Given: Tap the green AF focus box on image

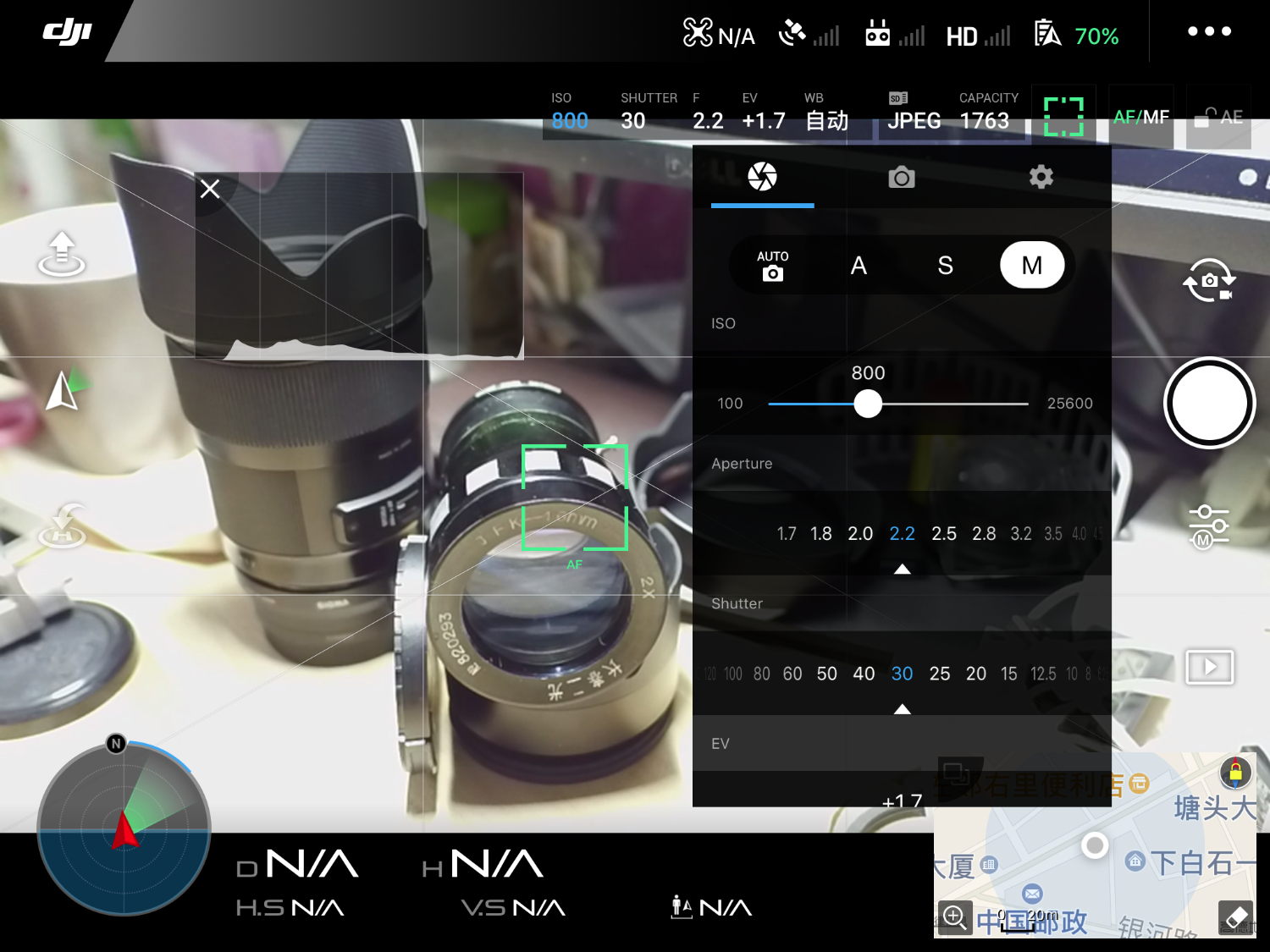Looking at the screenshot, I should (x=575, y=498).
